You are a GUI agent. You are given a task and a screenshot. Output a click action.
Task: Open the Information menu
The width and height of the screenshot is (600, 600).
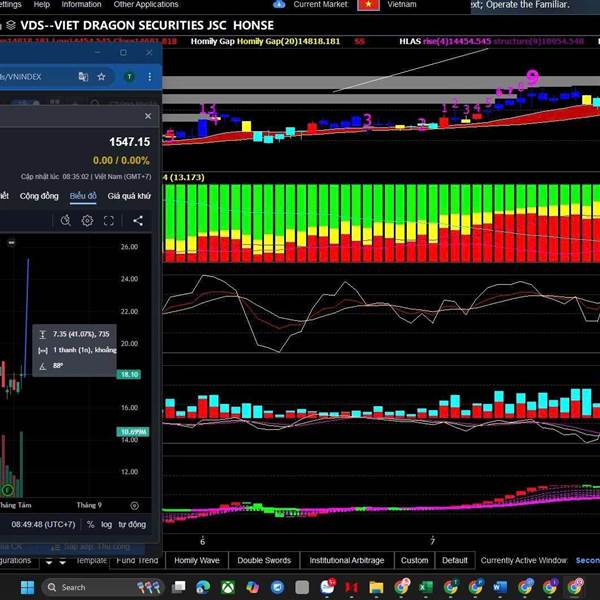click(82, 4)
